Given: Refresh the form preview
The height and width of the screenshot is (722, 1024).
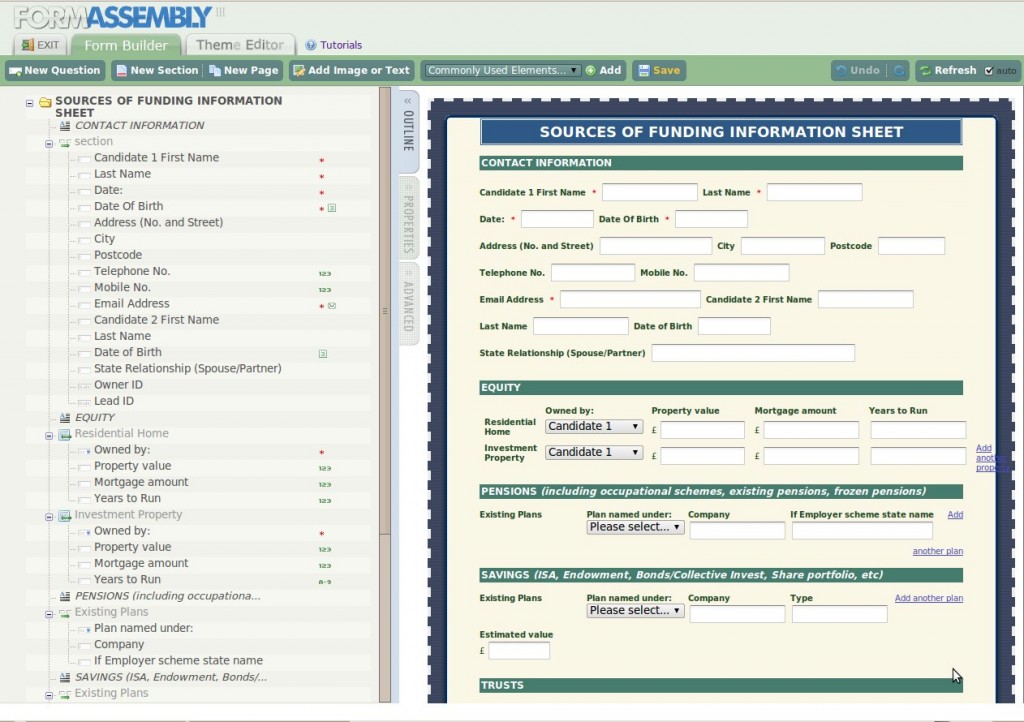Looking at the screenshot, I should click(x=948, y=71).
